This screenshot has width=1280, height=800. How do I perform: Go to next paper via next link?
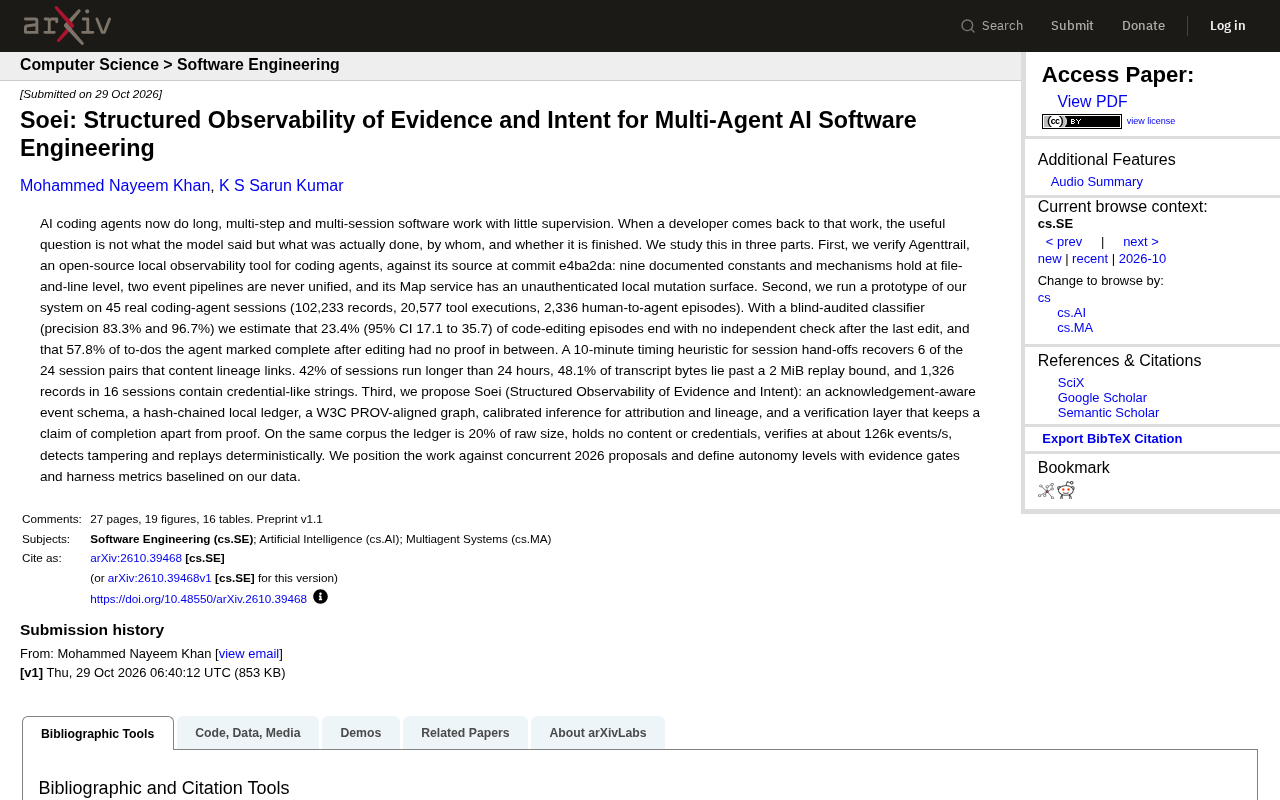click(x=1141, y=242)
